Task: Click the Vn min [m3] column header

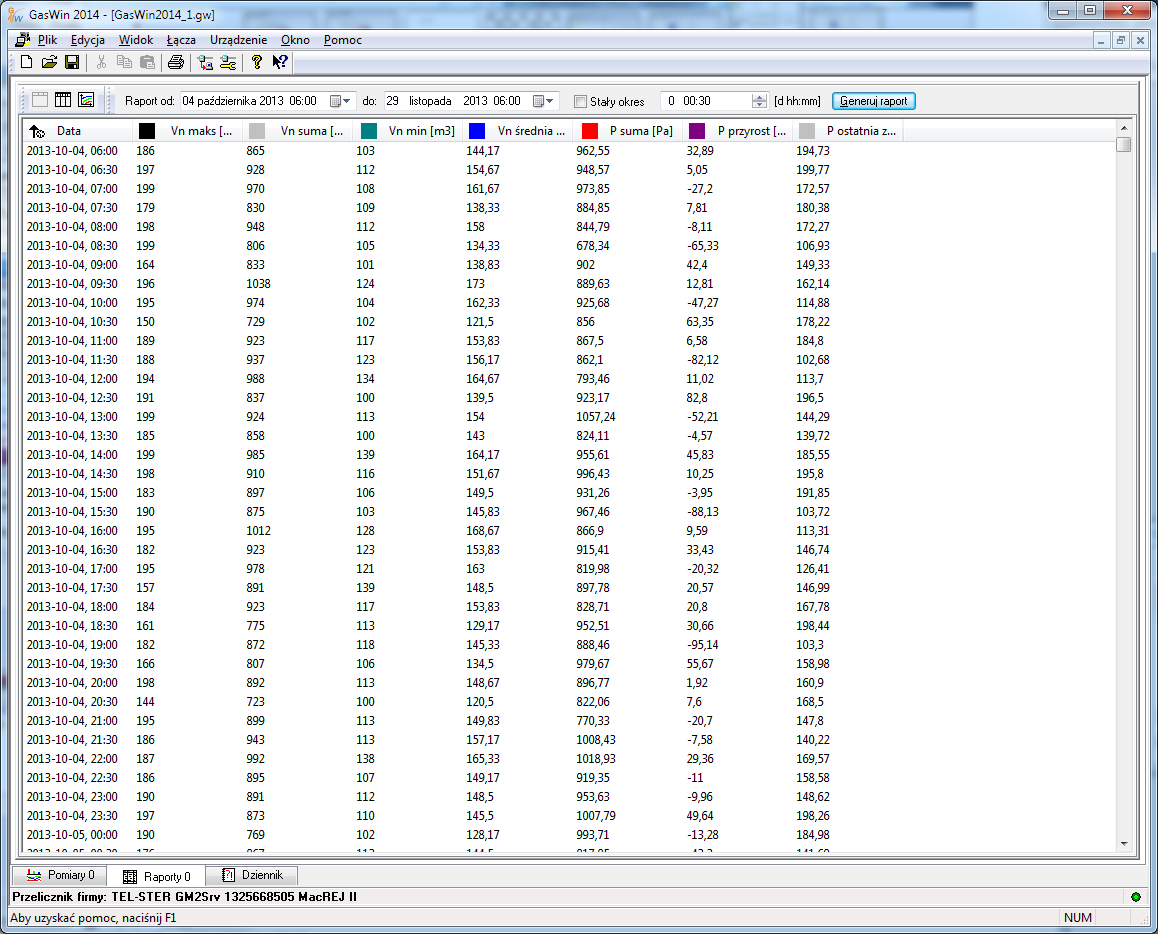Action: pos(408,131)
